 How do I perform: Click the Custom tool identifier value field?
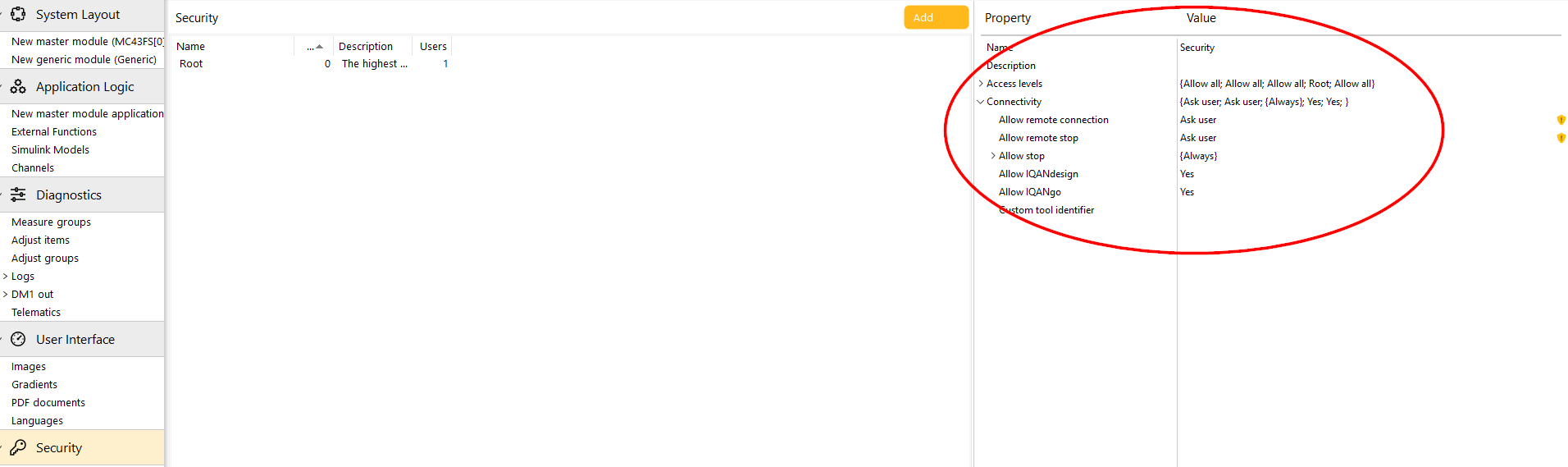(1370, 210)
